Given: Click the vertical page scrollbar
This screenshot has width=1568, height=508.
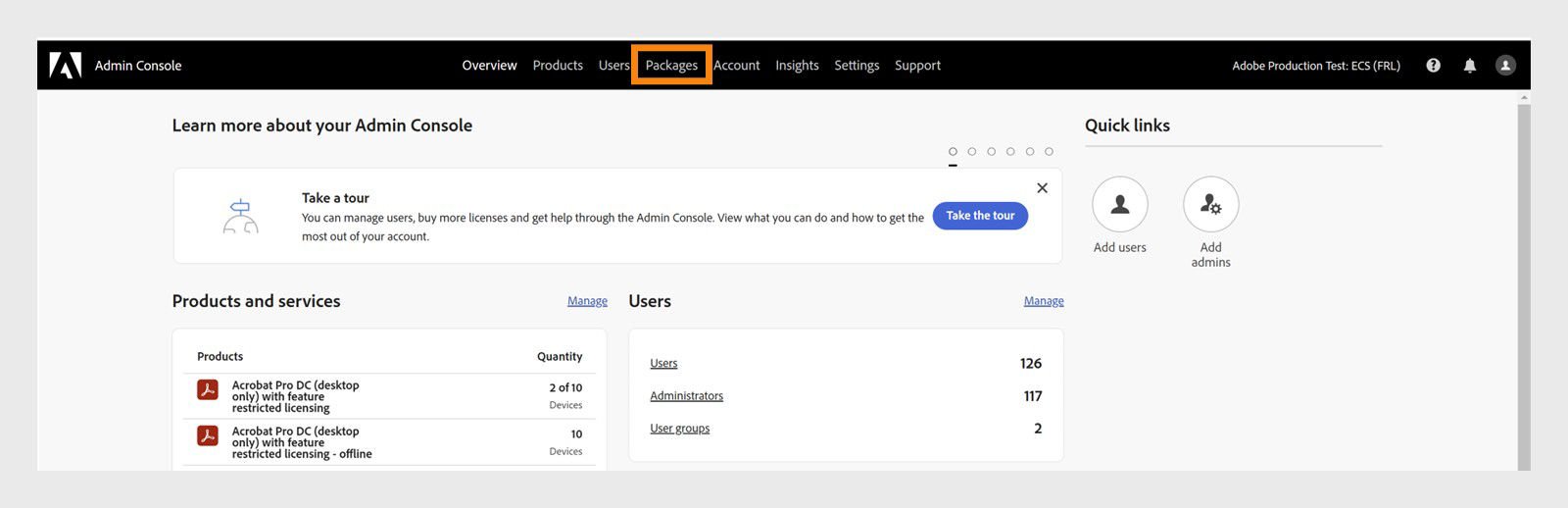Looking at the screenshot, I should 1523,284.
